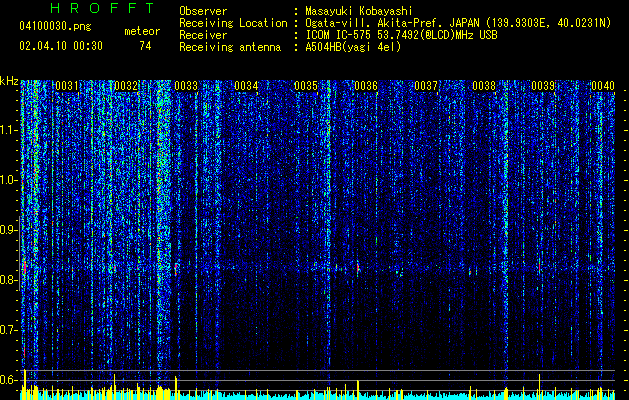The height and width of the screenshot is (400, 629).
Task: Click the file name 04100030.png
Action: pyautogui.click(x=55, y=26)
